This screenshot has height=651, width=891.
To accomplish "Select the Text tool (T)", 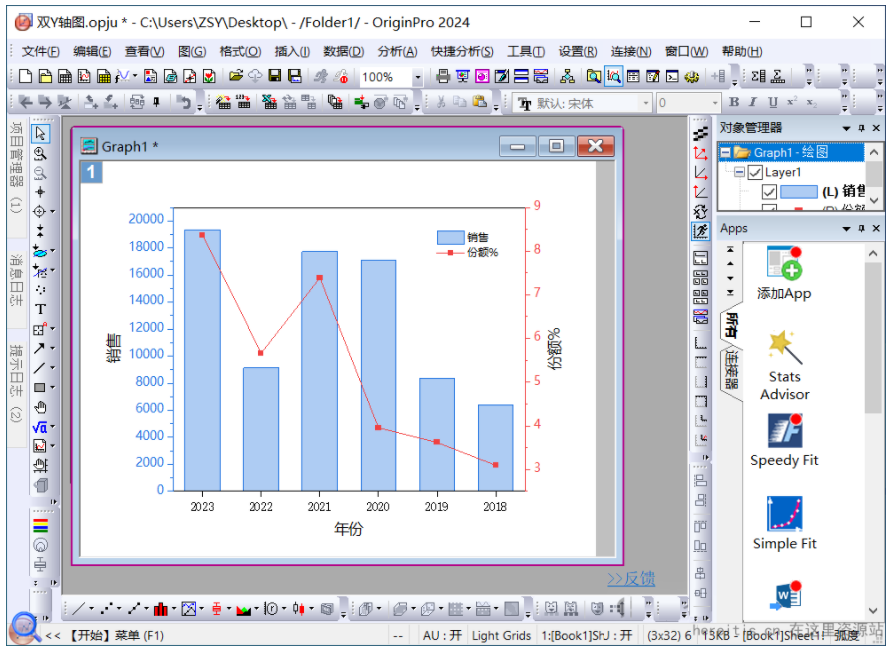I will tap(40, 309).
